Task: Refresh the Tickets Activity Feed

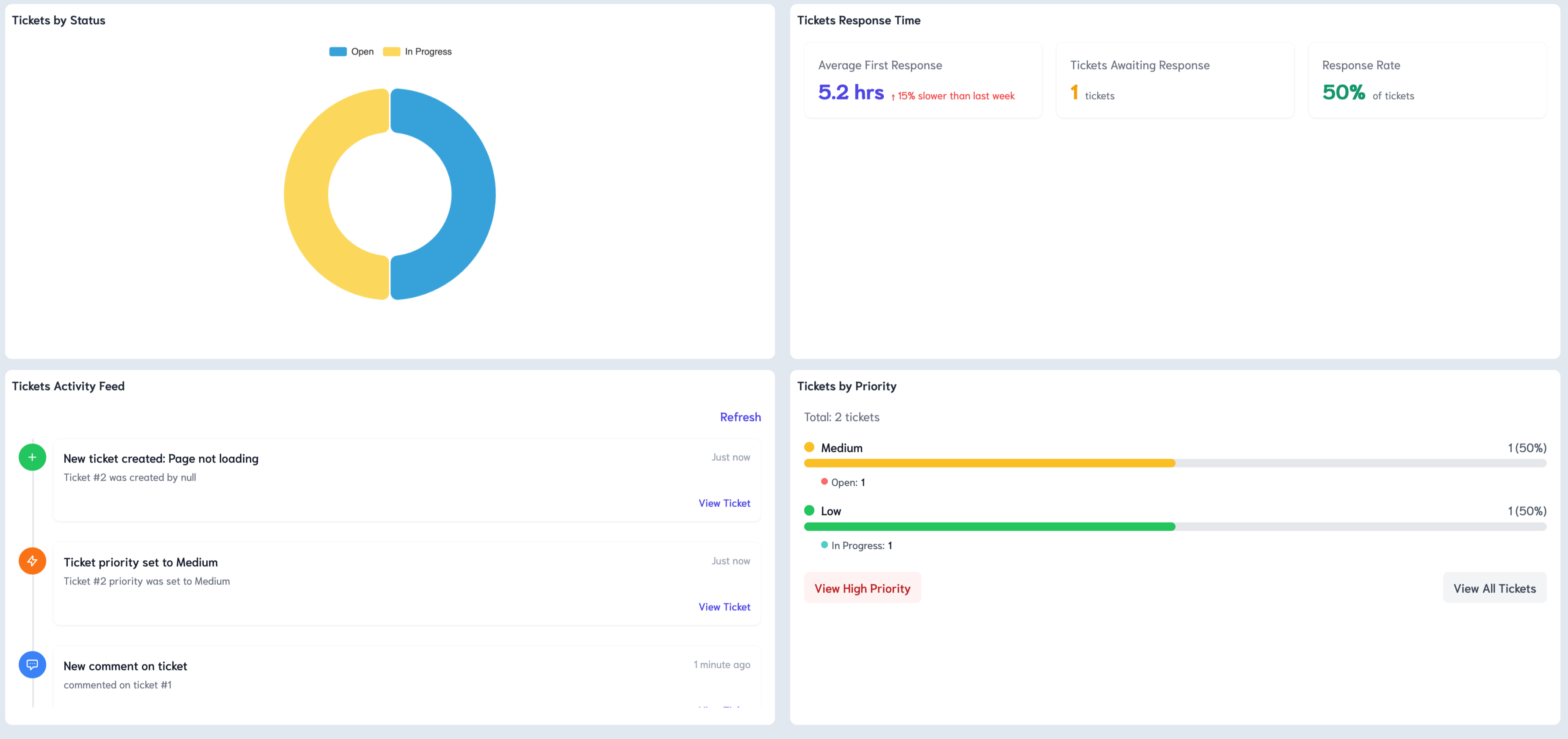Action: point(740,417)
